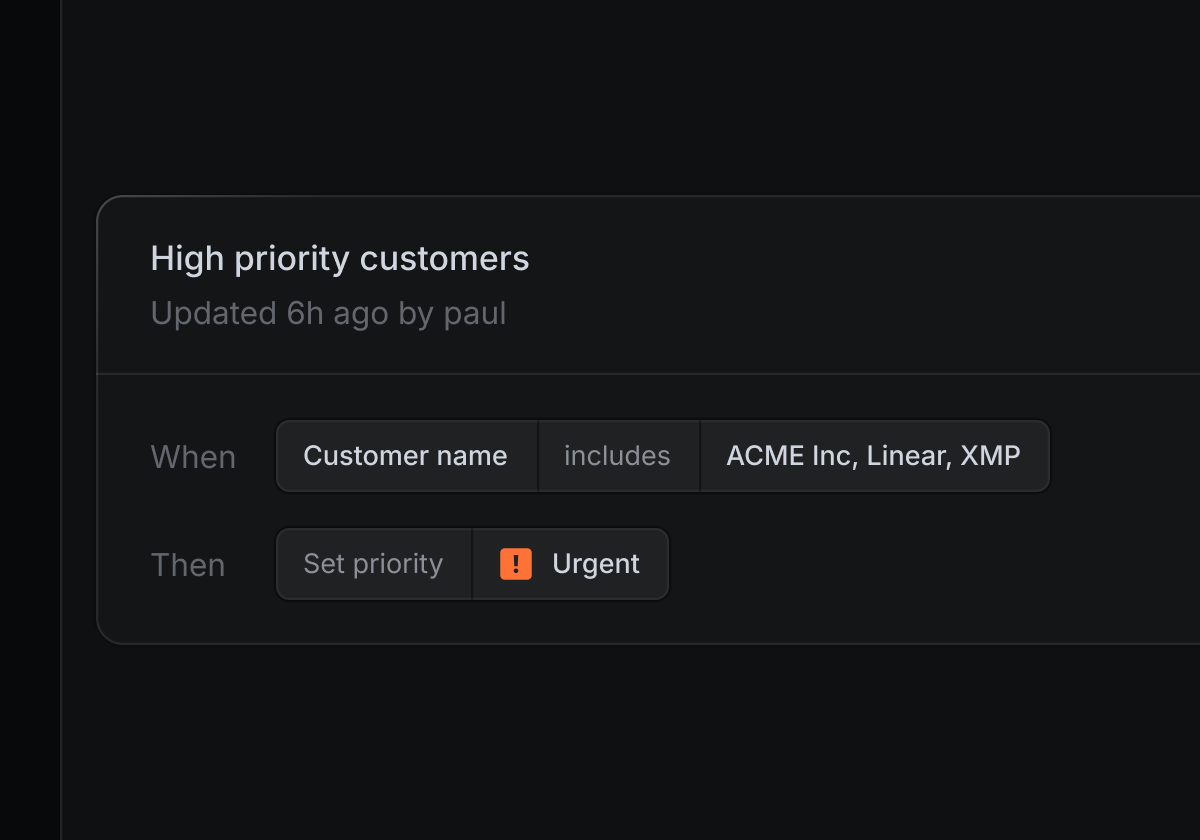Click the orange Urgent priority icon

click(516, 564)
